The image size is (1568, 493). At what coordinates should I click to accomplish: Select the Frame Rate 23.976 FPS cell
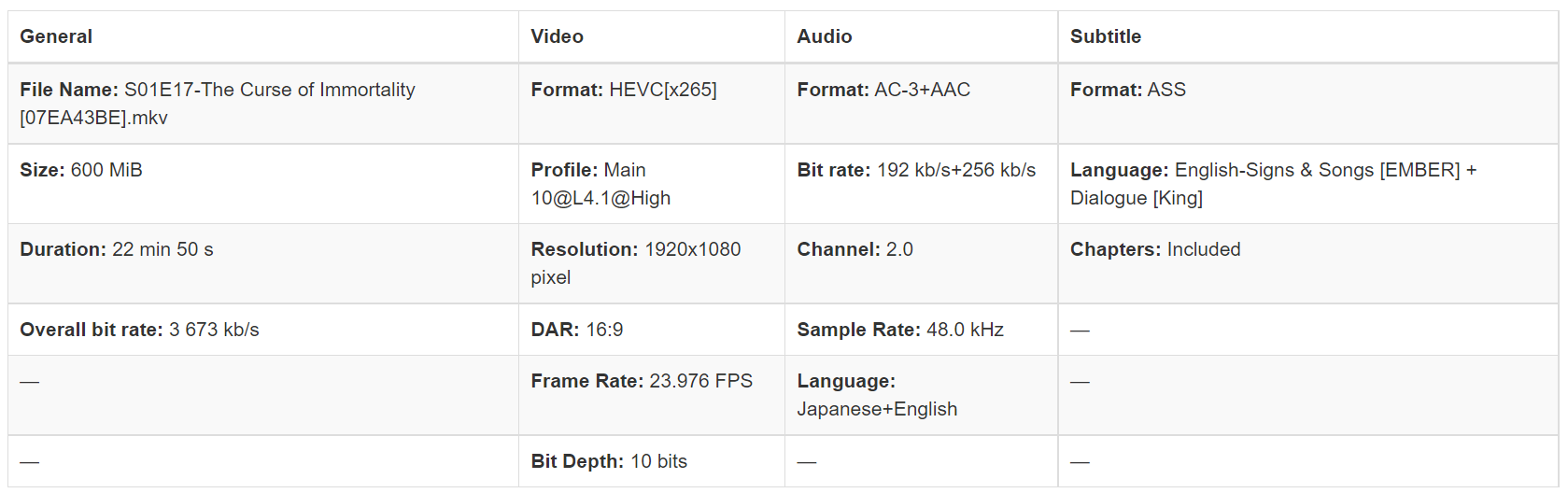(641, 381)
